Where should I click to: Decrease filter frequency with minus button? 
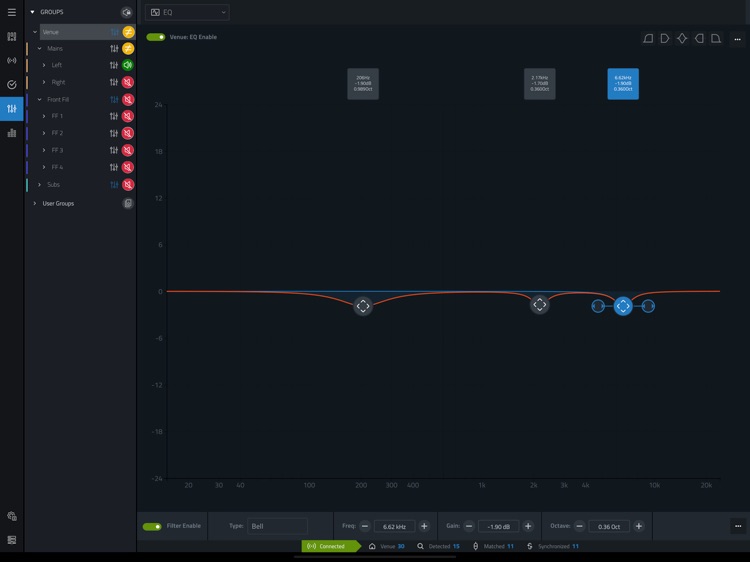(x=365, y=526)
